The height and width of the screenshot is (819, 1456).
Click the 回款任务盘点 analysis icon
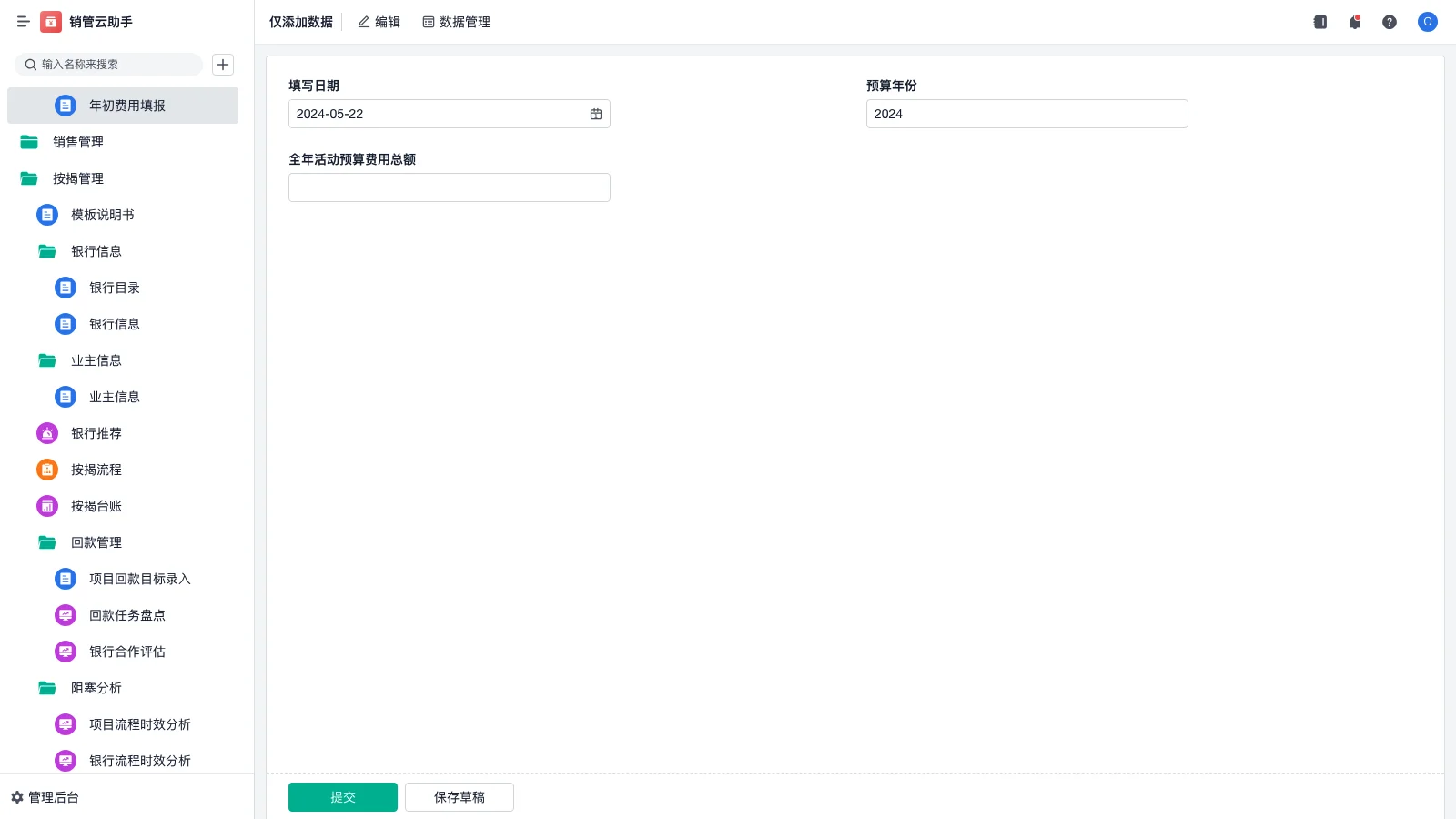pos(65,615)
